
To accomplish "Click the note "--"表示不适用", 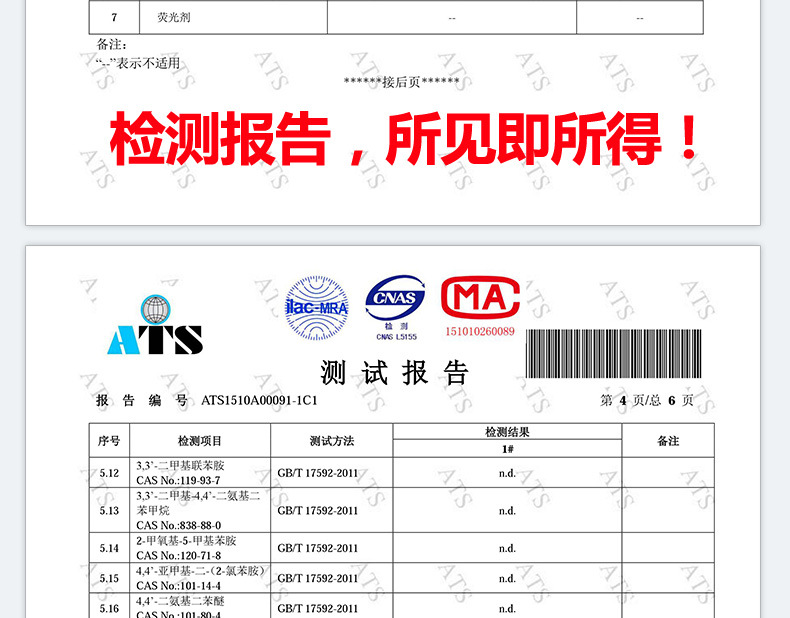I will point(138,63).
